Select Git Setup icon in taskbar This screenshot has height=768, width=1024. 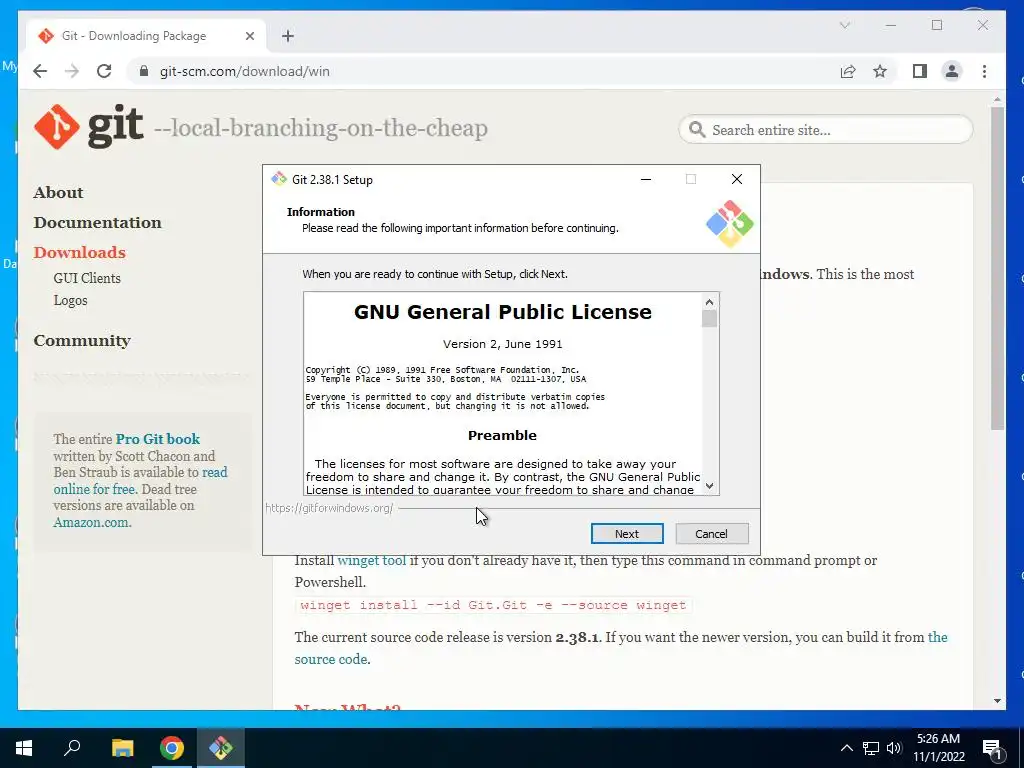221,748
